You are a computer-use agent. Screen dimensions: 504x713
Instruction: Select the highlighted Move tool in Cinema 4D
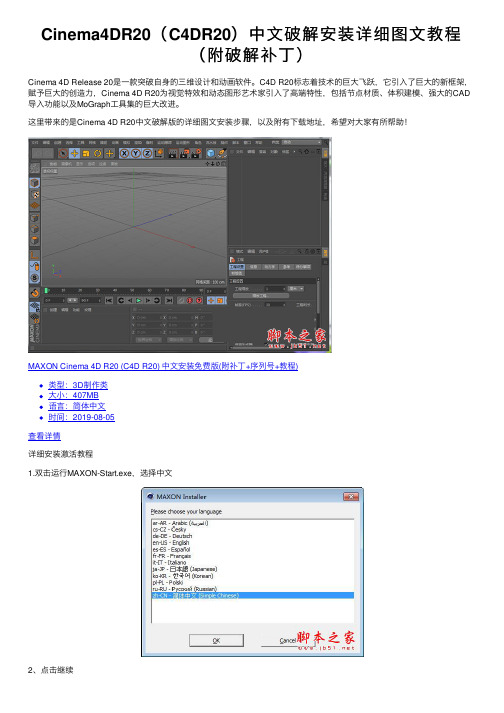click(x=75, y=153)
